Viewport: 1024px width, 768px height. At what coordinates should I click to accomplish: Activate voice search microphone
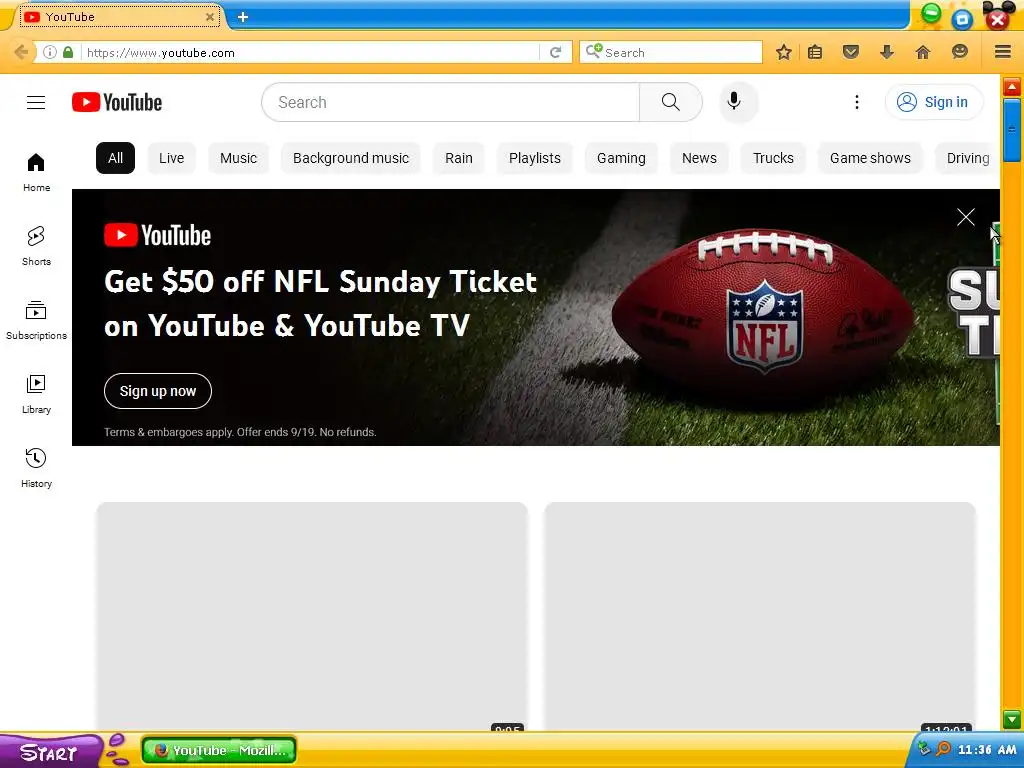(x=734, y=102)
